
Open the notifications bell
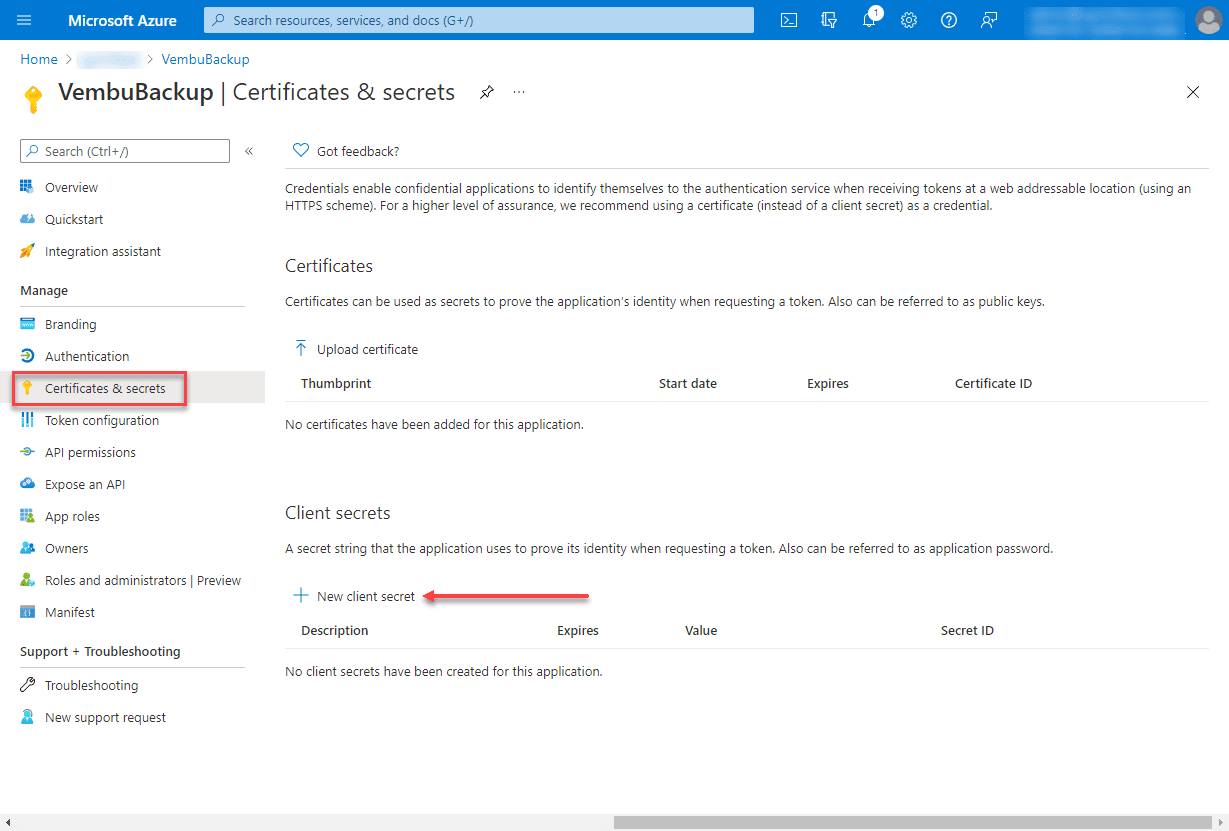[869, 20]
